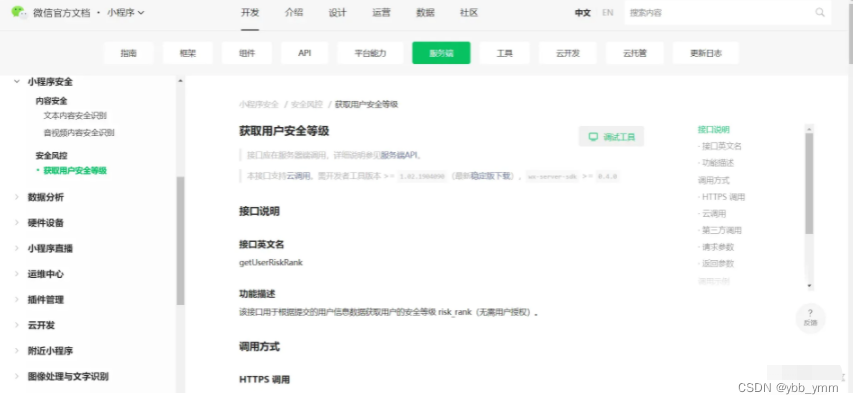The width and height of the screenshot is (853, 404).
Task: Switch to the 平台能力 tab
Action: pyautogui.click(x=370, y=53)
